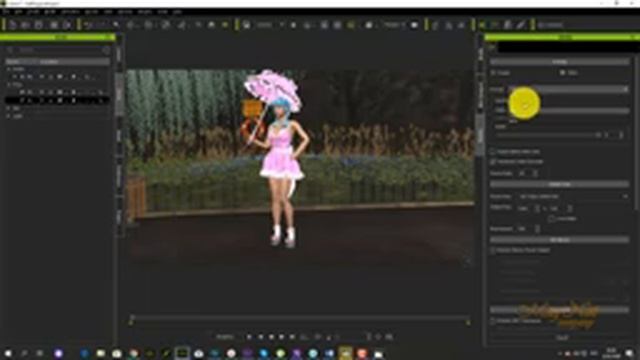640x360 pixels.
Task: Toggle the checkbox in the bottom Render section
Action: coord(493,321)
